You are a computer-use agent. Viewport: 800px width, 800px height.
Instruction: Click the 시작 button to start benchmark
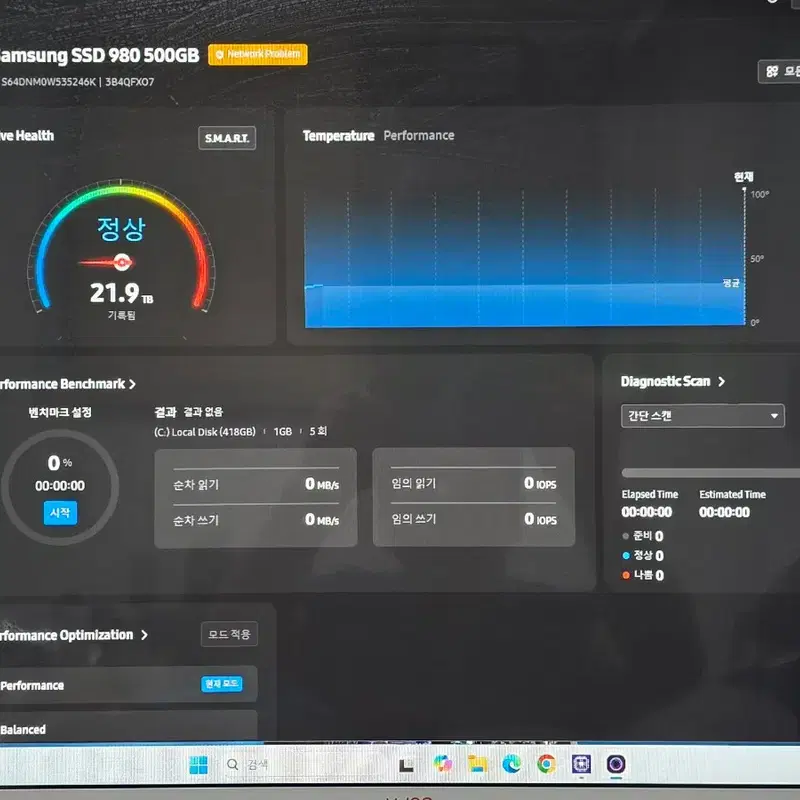(60, 513)
